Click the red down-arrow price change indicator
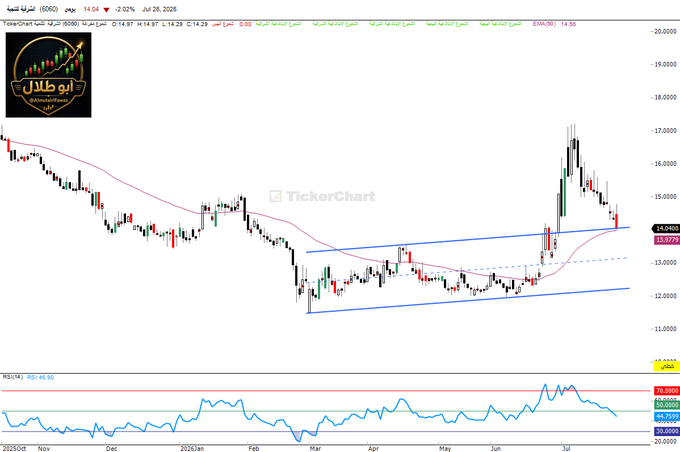 pos(106,10)
